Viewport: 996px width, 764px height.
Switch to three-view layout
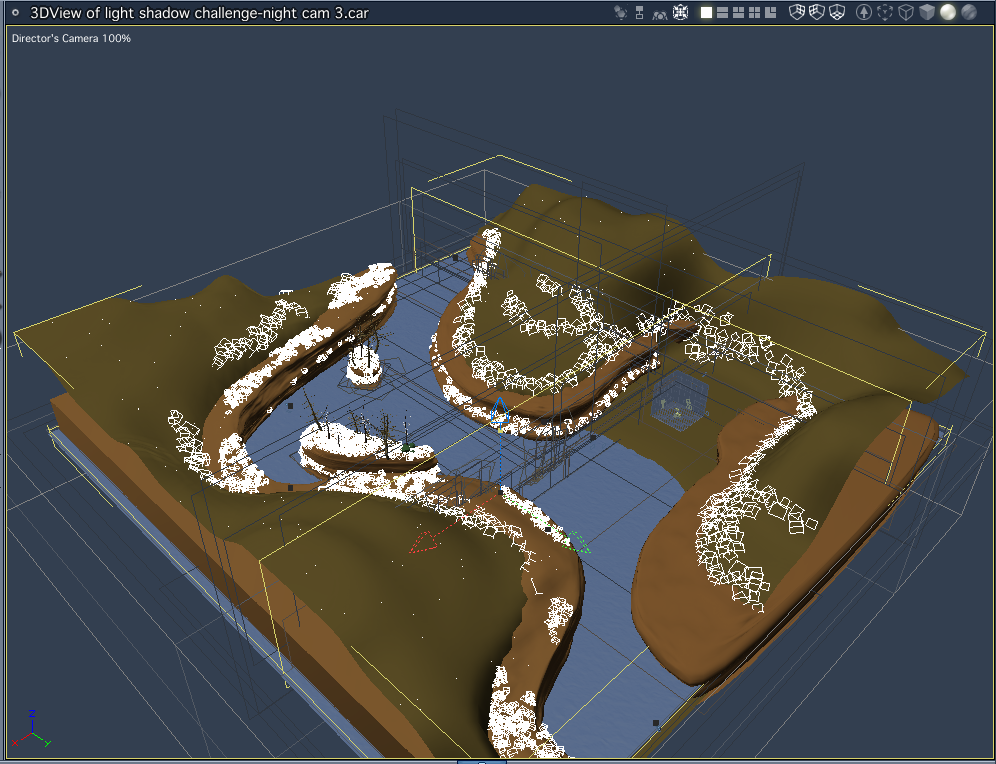point(738,12)
